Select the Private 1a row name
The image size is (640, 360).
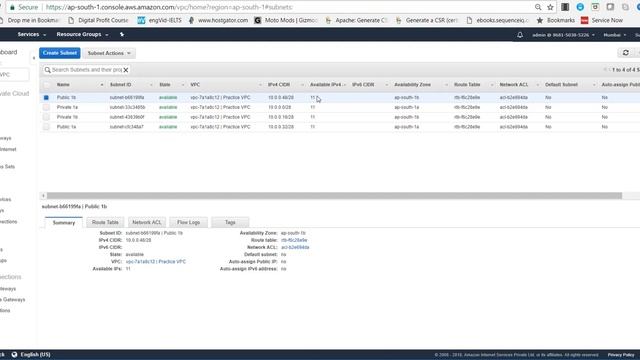coord(67,107)
